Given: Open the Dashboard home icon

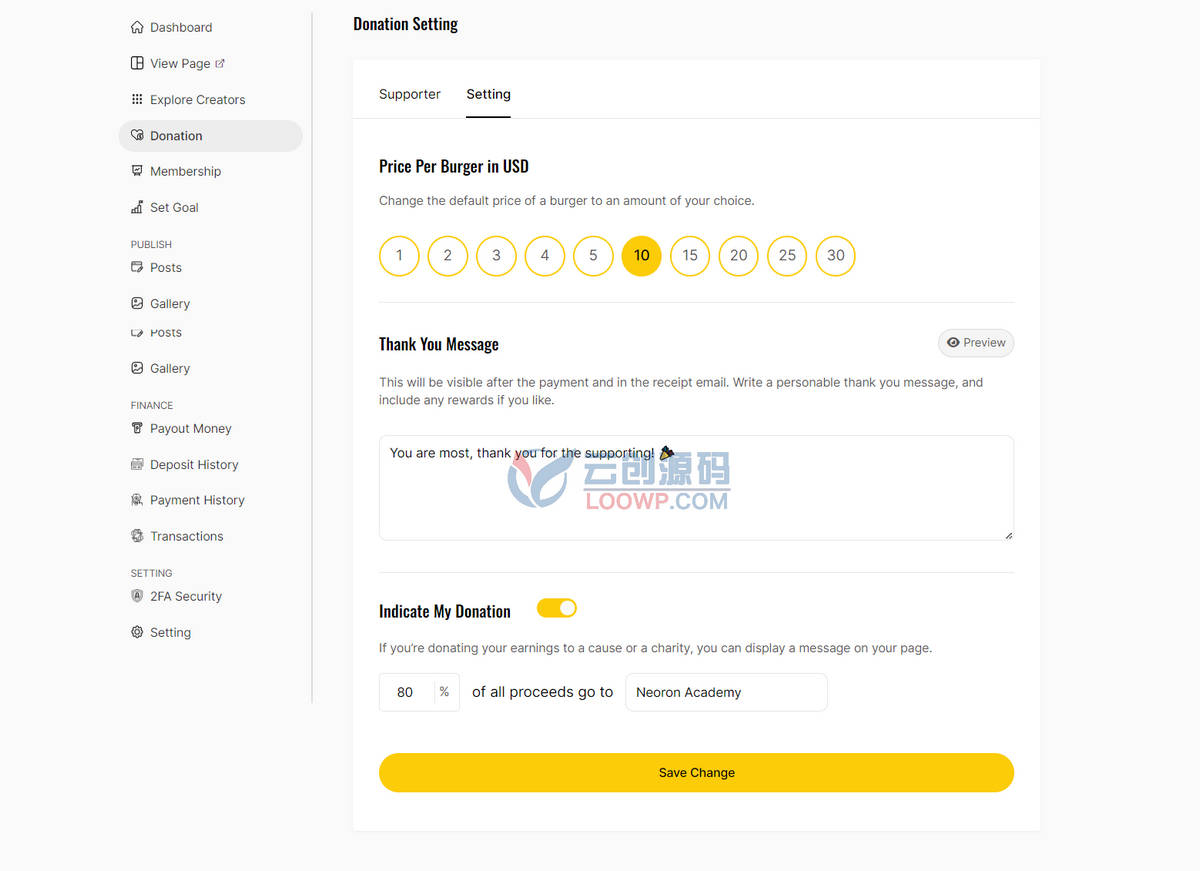Looking at the screenshot, I should pos(137,27).
